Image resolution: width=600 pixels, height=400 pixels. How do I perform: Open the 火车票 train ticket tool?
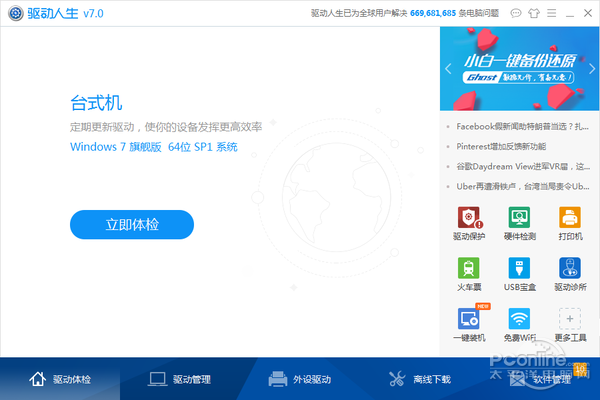tap(469, 274)
